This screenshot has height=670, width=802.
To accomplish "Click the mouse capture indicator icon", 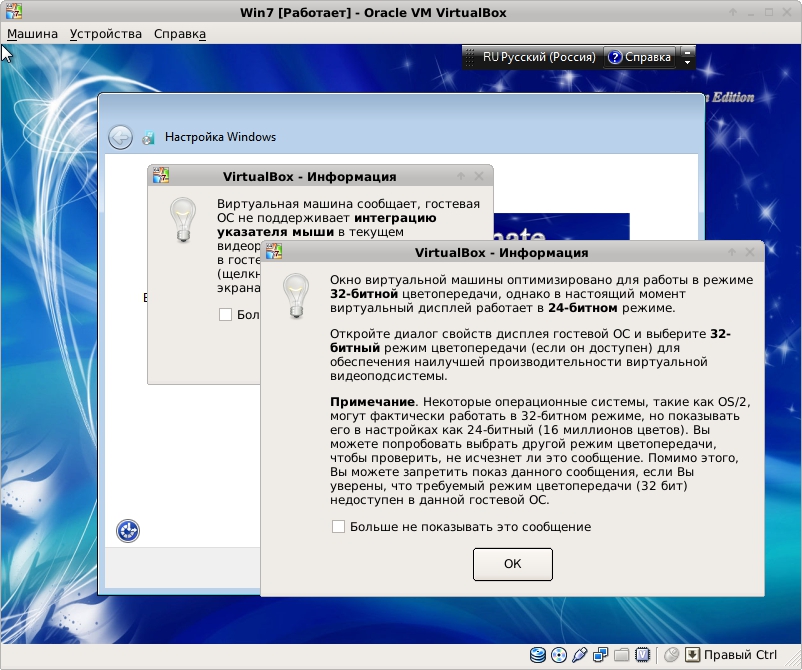I will tap(671, 655).
